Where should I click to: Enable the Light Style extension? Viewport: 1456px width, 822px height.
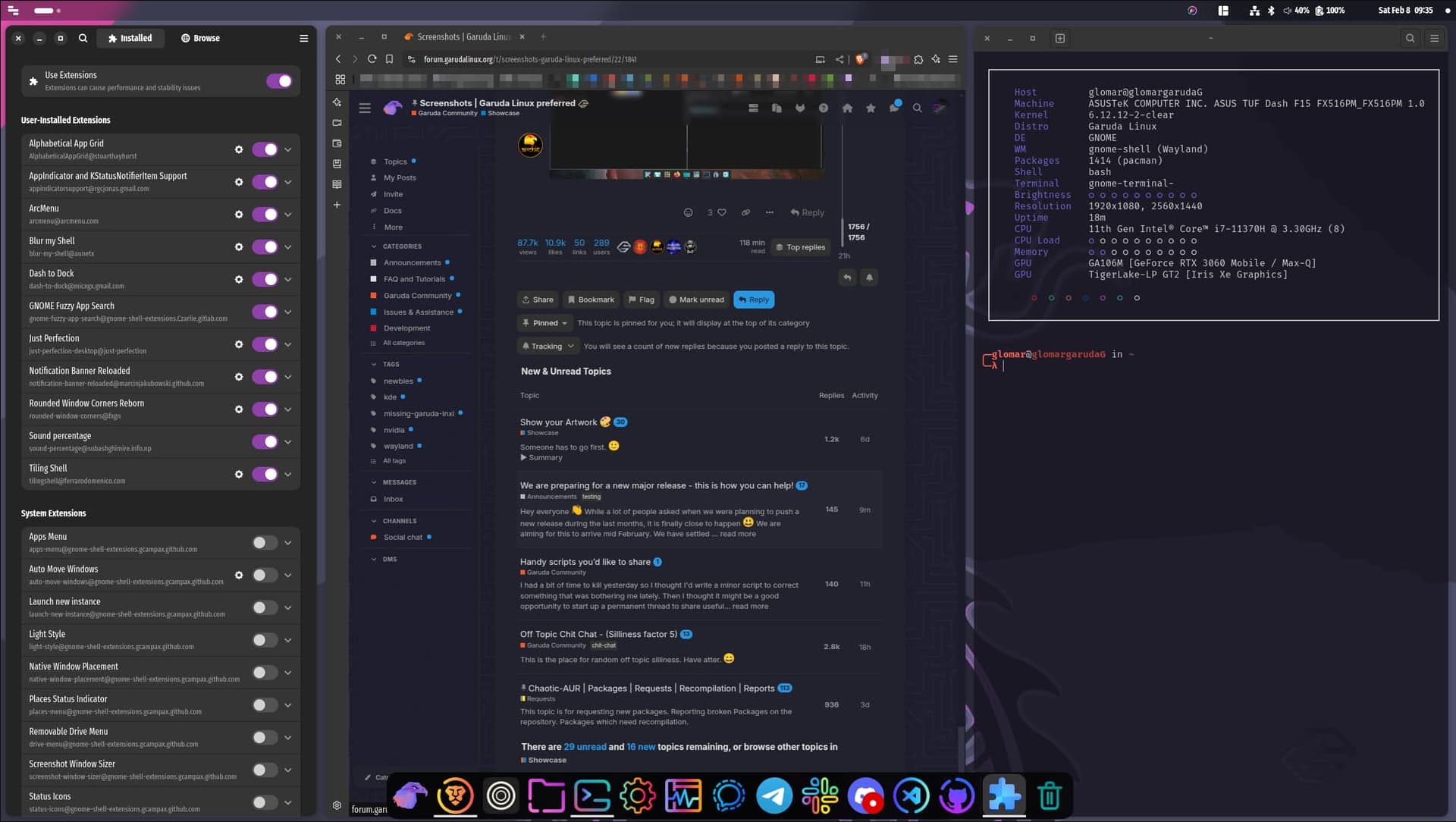pyautogui.click(x=265, y=640)
